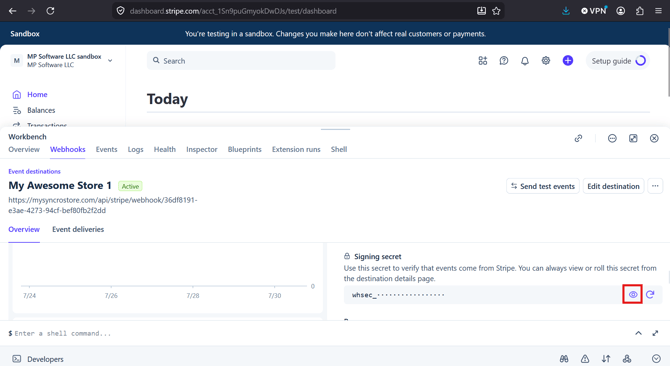
Task: Open the binoculars inspector icon in bottom bar
Action: tap(564, 359)
